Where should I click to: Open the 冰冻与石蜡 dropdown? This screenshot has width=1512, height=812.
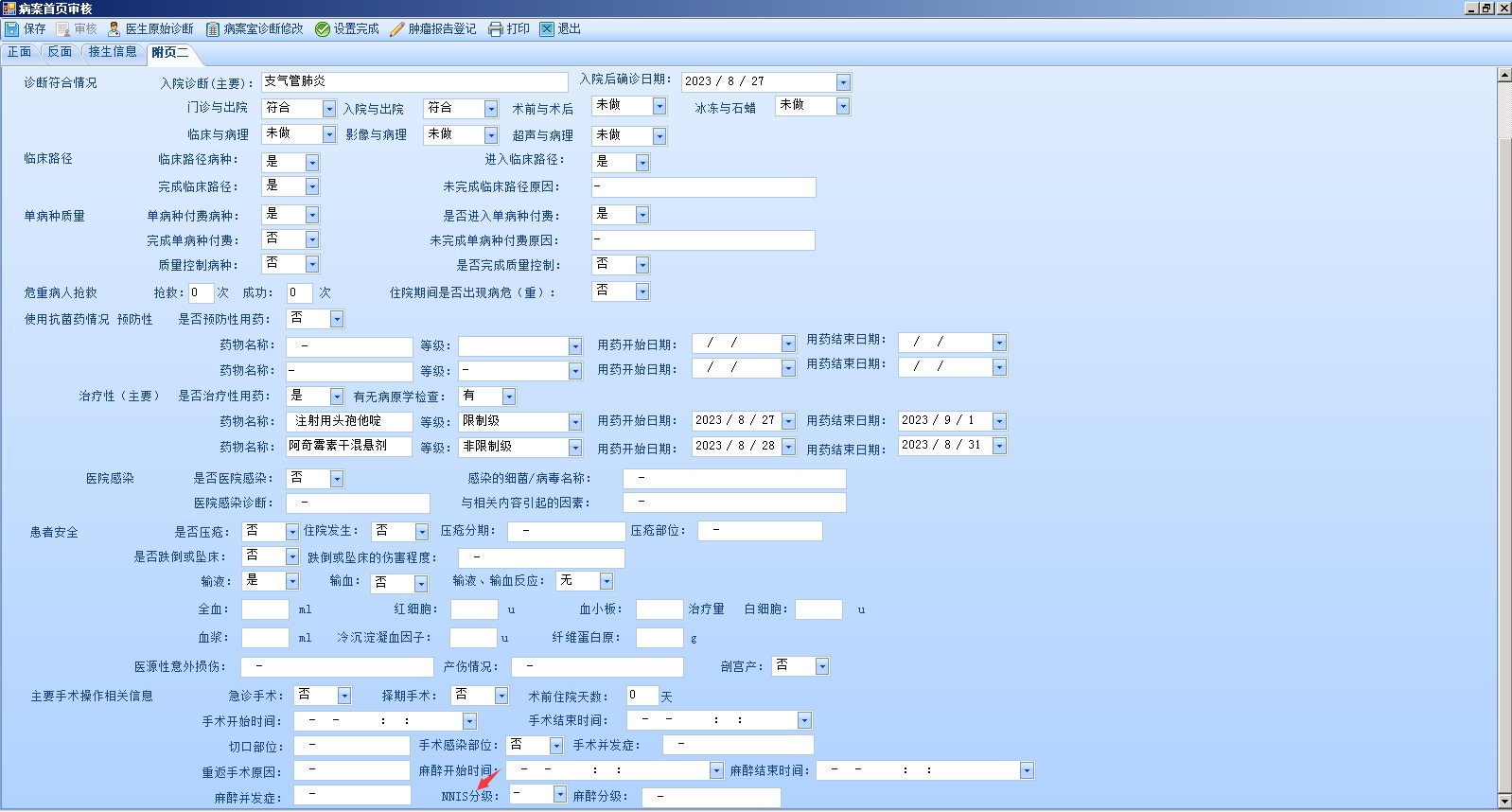843,107
